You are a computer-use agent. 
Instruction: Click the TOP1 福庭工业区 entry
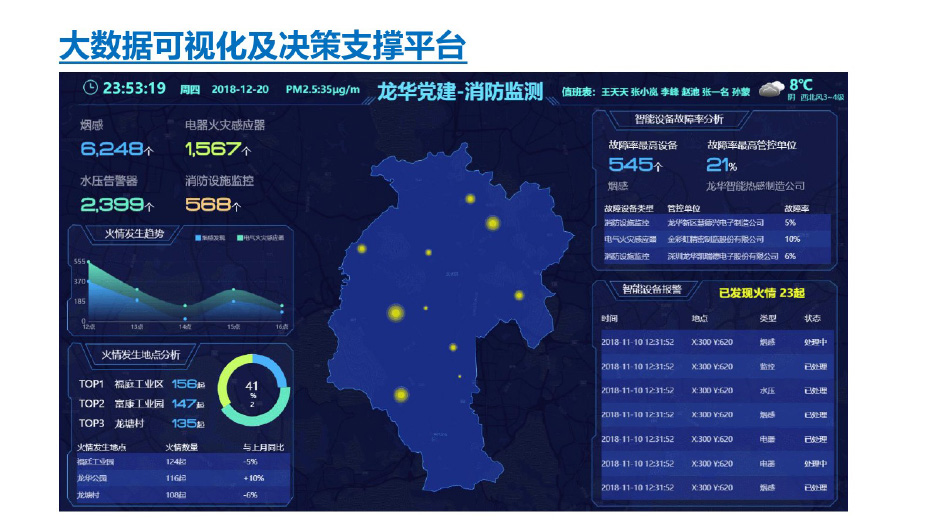[x=140, y=384]
